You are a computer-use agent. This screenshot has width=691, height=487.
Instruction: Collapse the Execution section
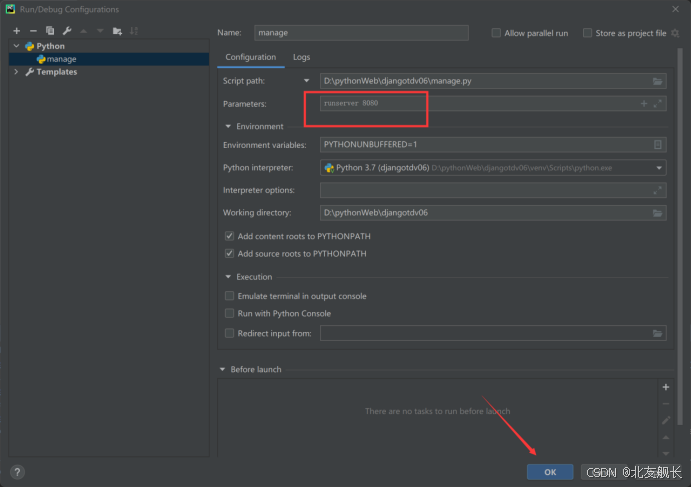pyautogui.click(x=228, y=277)
